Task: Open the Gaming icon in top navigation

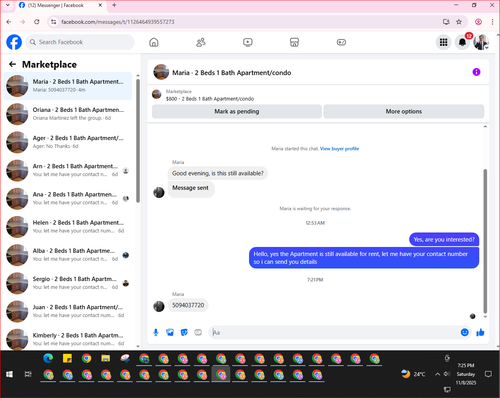Action: (341, 42)
